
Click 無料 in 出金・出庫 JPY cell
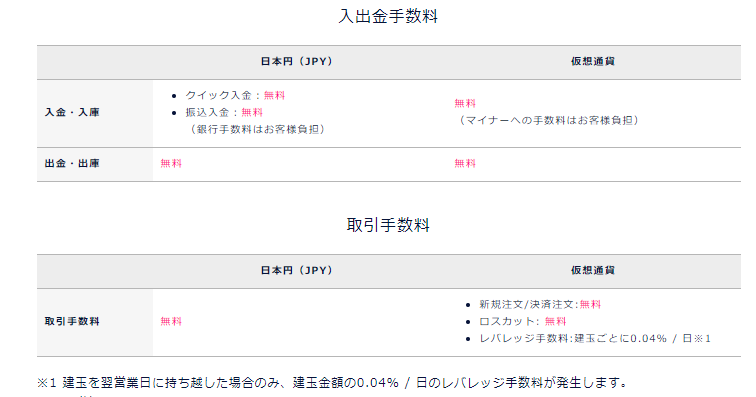pyautogui.click(x=171, y=164)
